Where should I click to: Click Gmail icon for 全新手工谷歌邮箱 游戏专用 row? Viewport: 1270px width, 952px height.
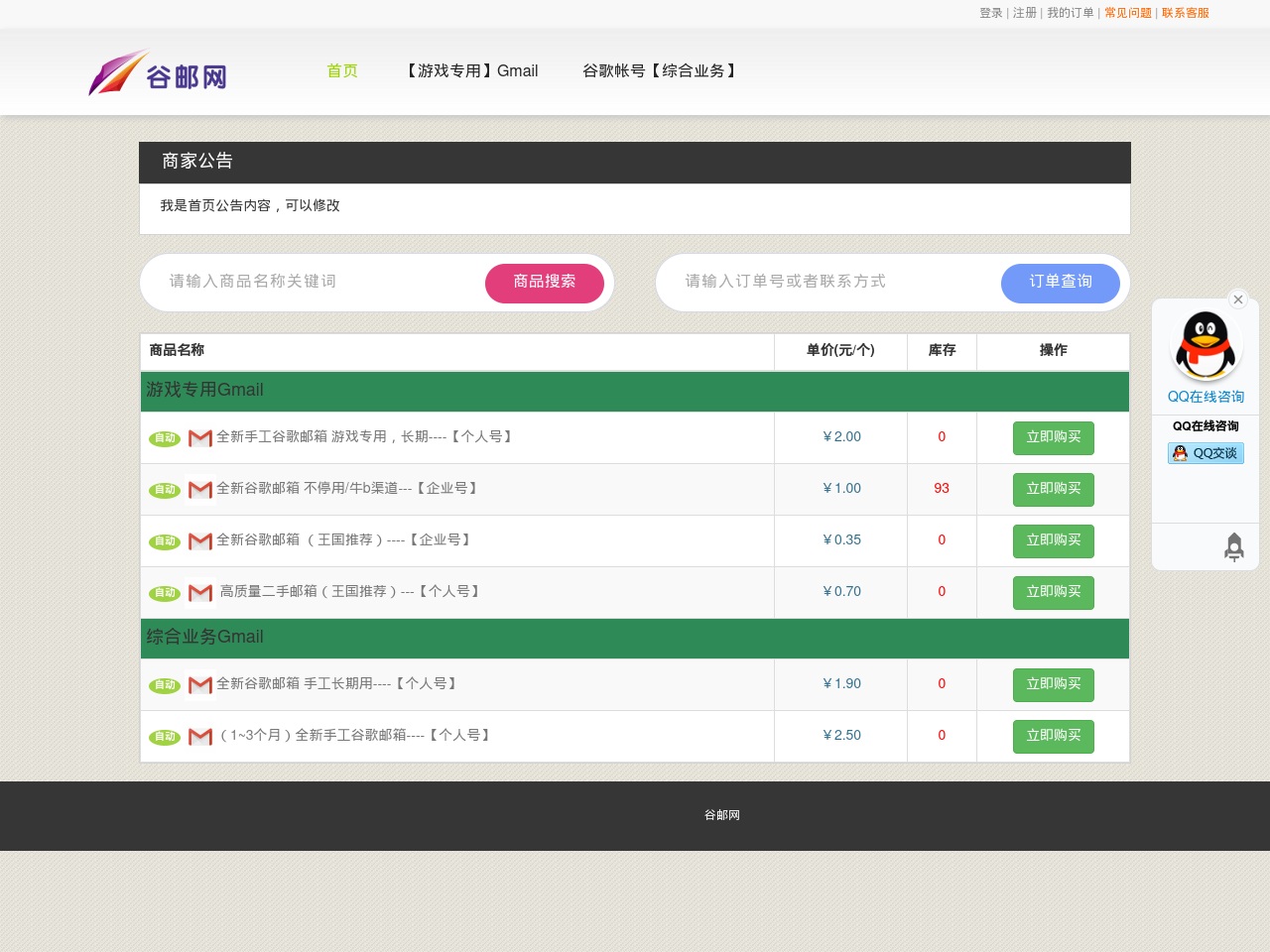200,437
